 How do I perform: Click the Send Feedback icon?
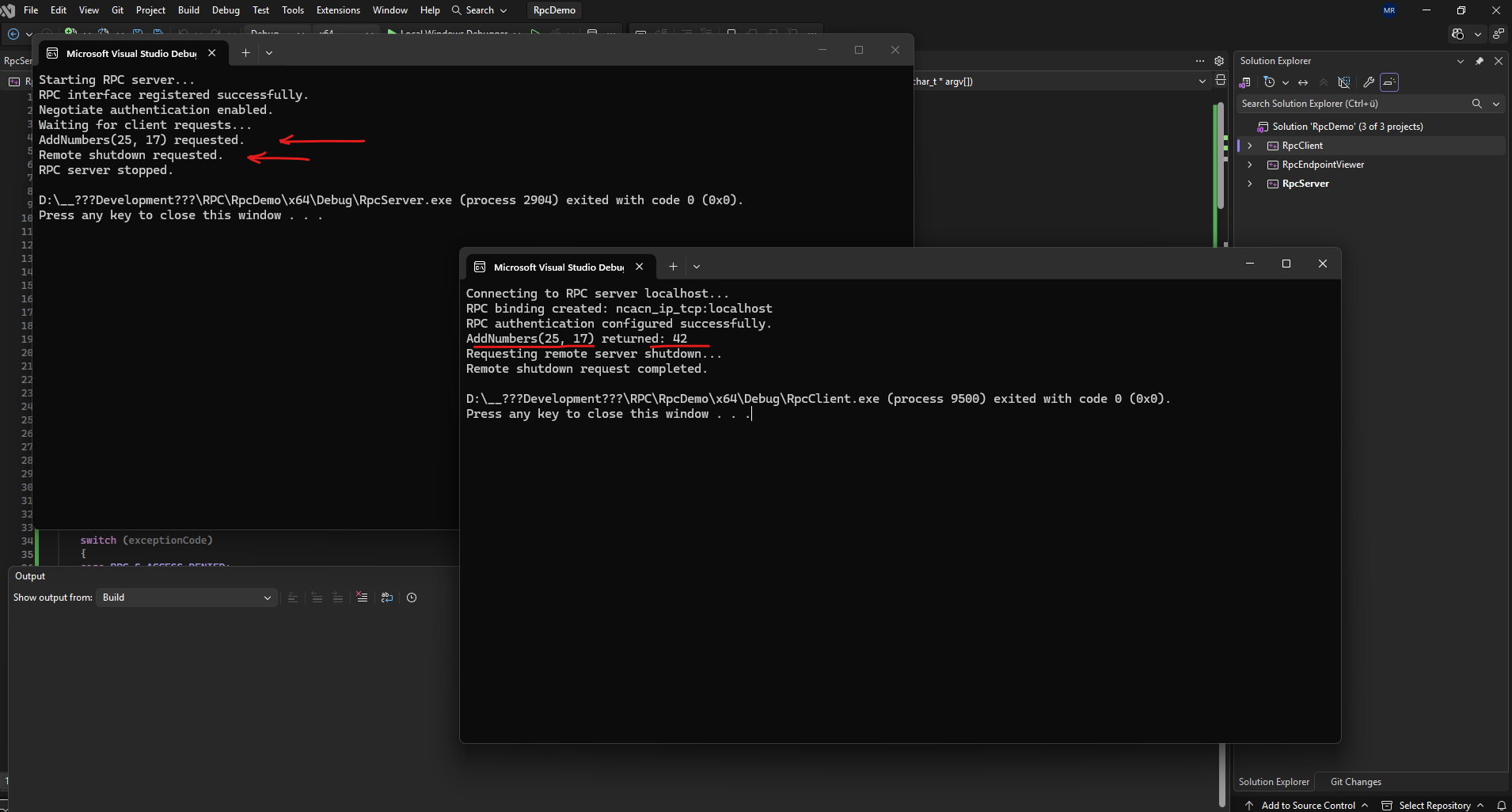1498,34
